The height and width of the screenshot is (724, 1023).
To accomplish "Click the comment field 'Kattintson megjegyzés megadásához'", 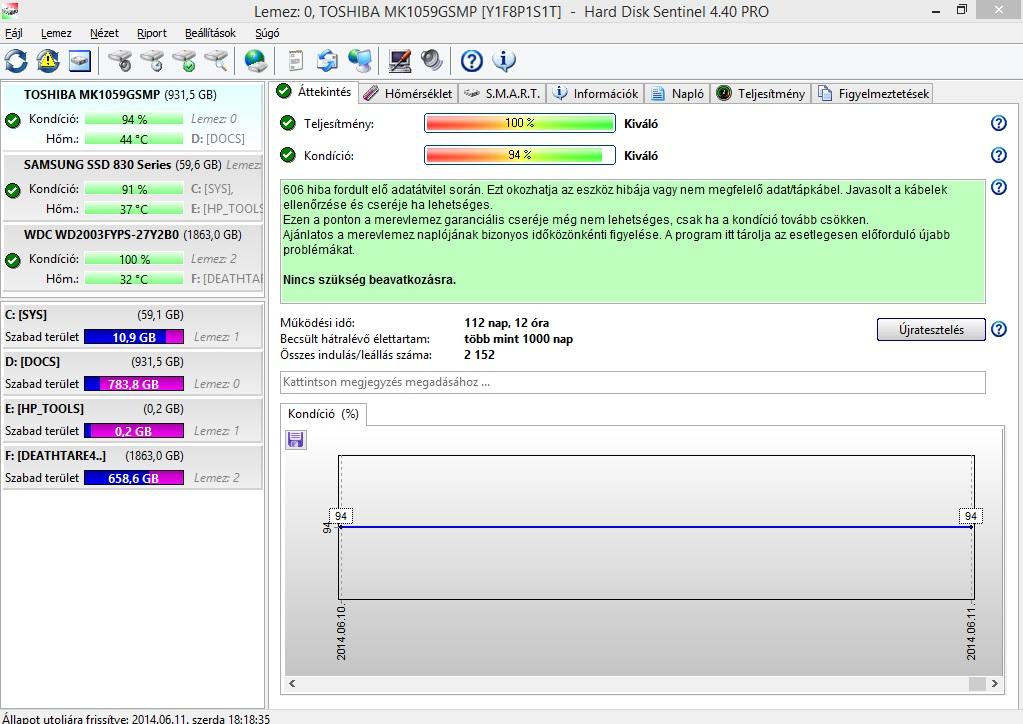I will coord(633,382).
